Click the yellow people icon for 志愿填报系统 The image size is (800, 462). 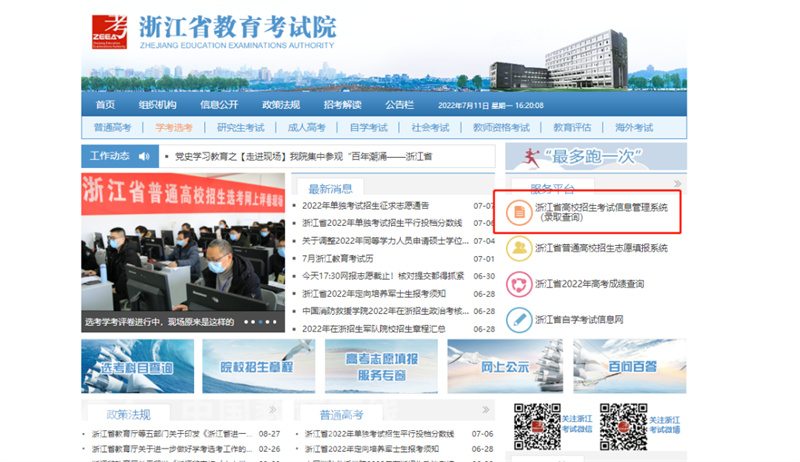pos(519,248)
